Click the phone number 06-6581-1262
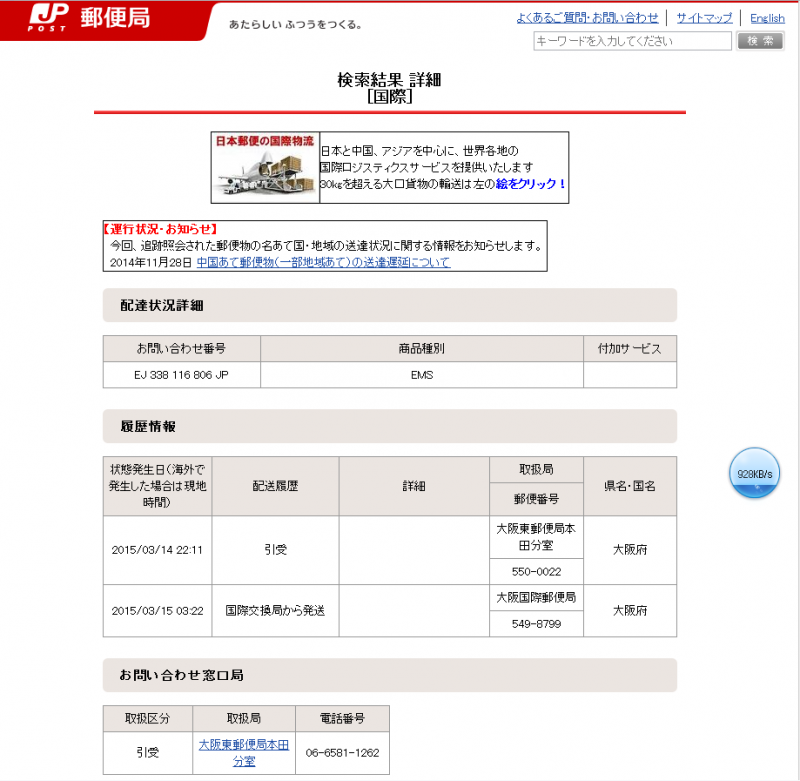The width and height of the screenshot is (800, 781). tap(342, 753)
